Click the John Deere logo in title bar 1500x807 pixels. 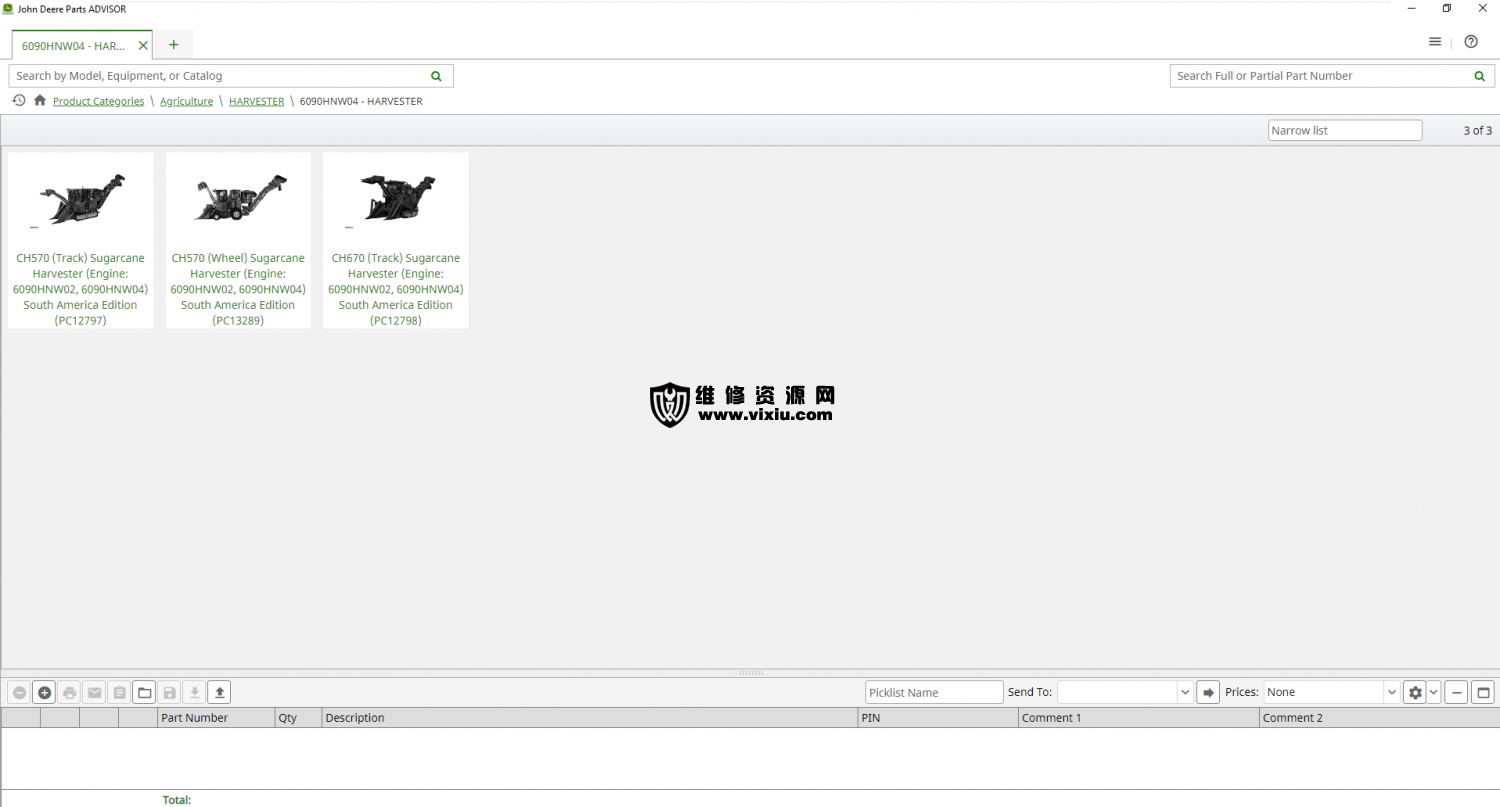8,9
